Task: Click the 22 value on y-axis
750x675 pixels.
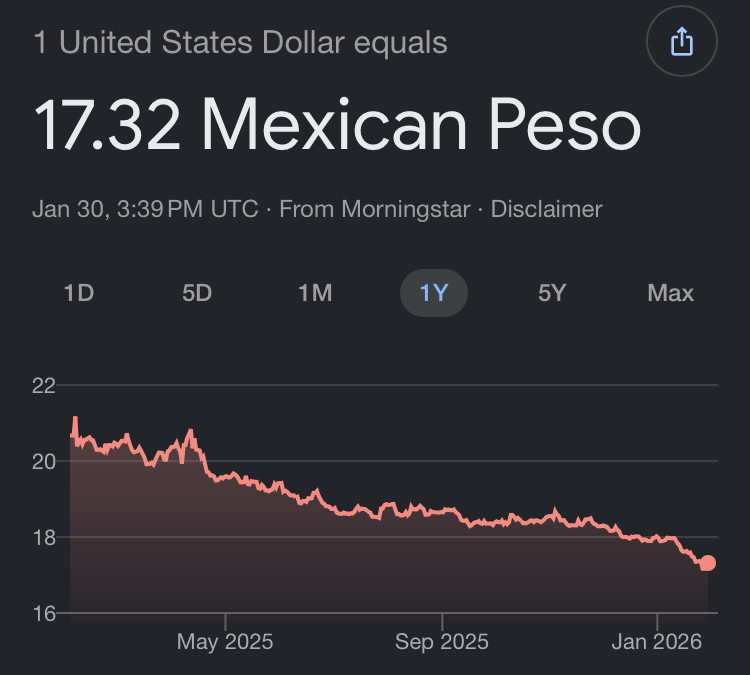Action: 44,386
